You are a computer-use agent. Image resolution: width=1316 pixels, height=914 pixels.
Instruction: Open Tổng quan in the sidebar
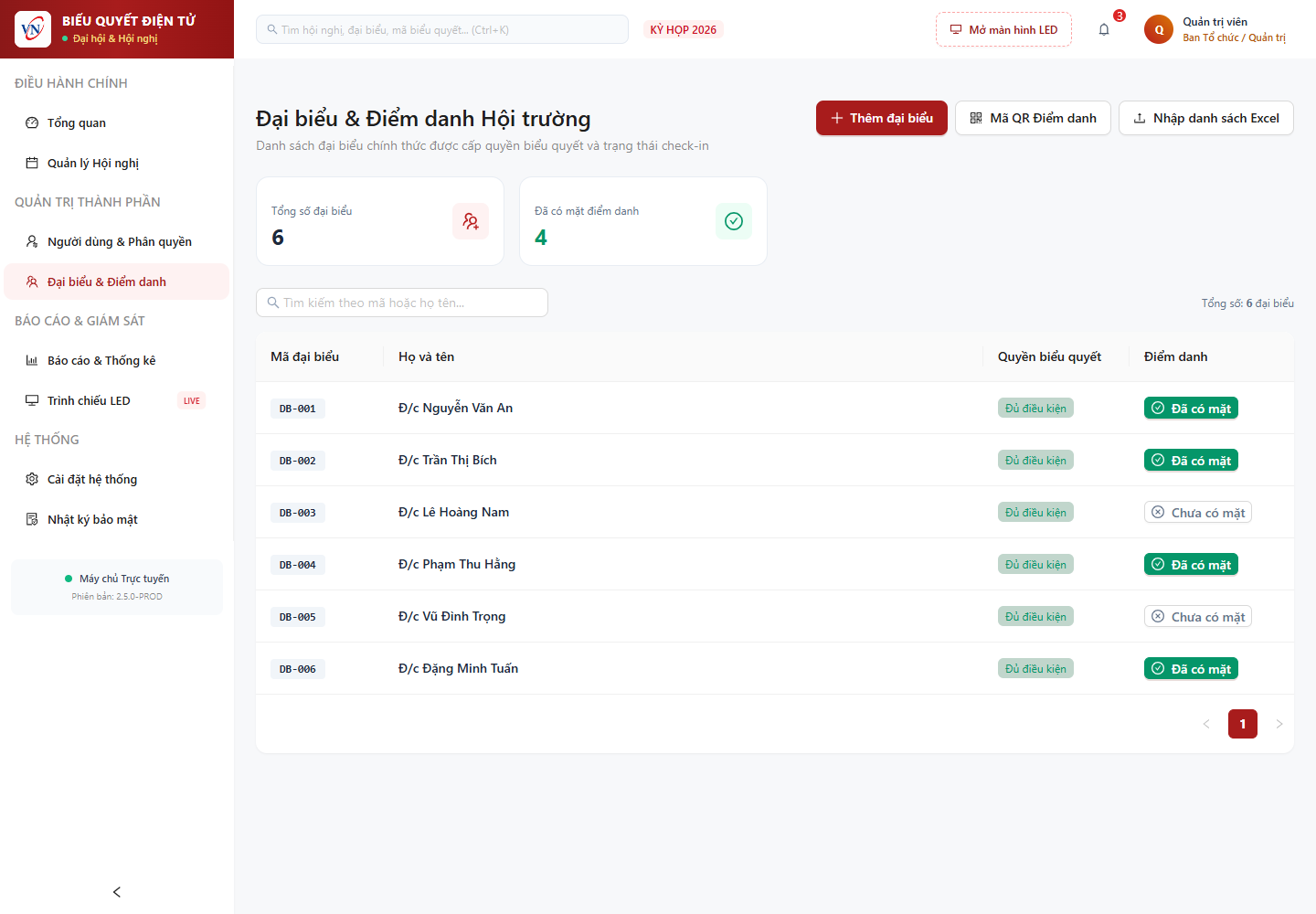[x=117, y=122]
